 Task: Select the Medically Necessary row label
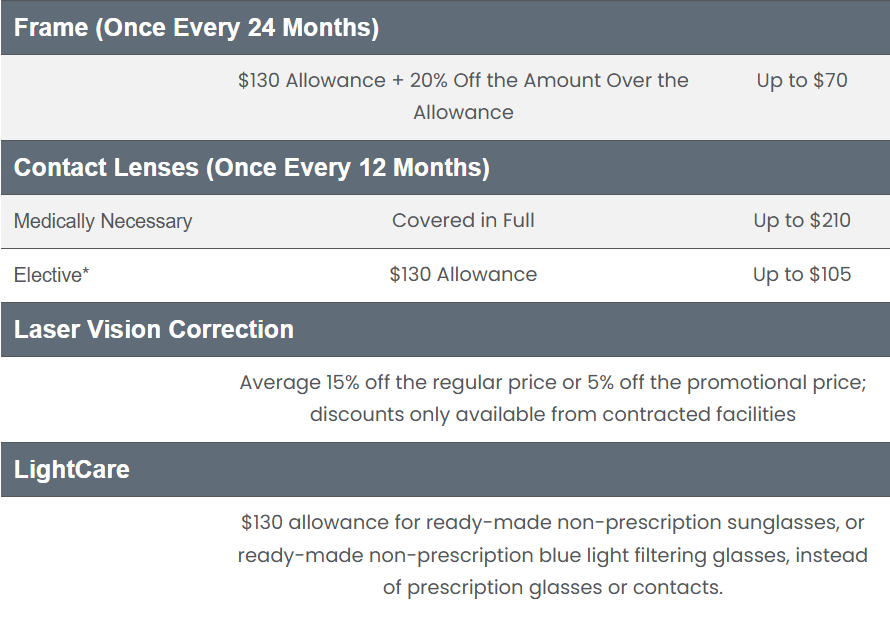tap(103, 221)
